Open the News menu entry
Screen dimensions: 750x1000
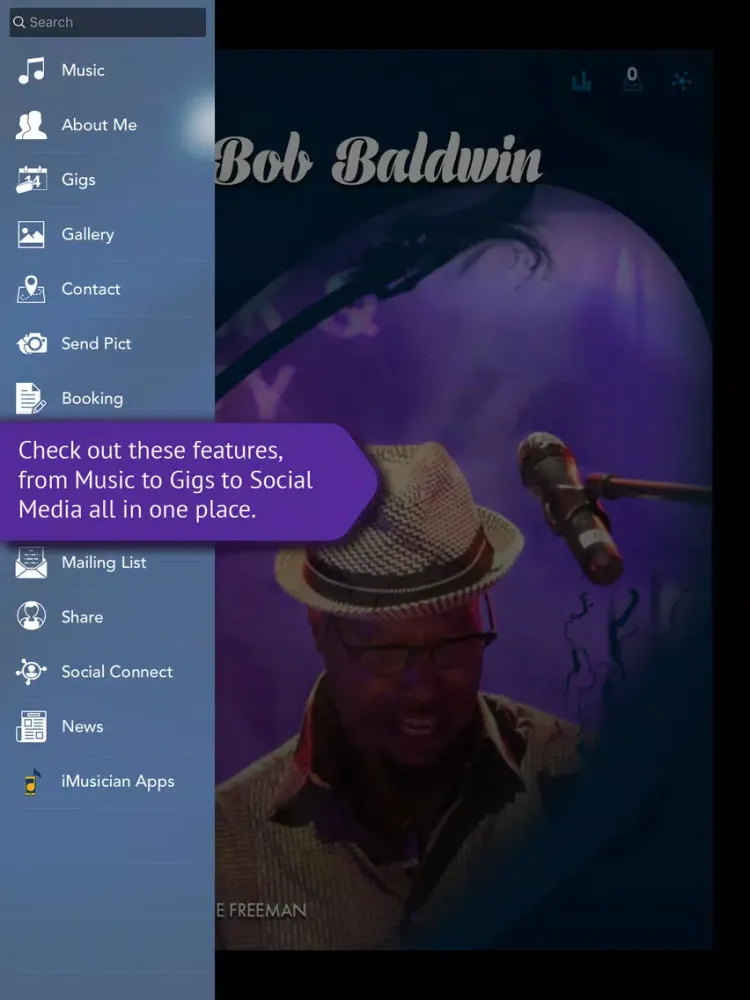[x=107, y=726]
